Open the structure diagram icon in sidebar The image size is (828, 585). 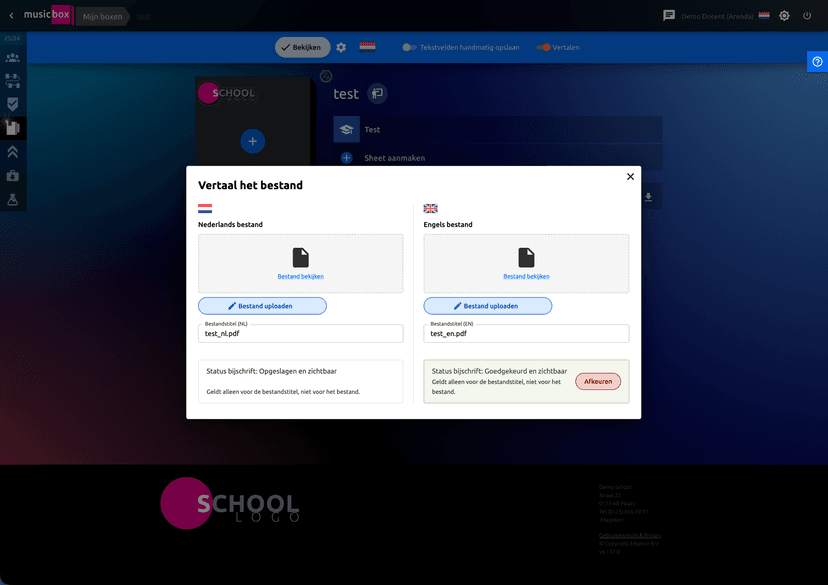(13, 81)
